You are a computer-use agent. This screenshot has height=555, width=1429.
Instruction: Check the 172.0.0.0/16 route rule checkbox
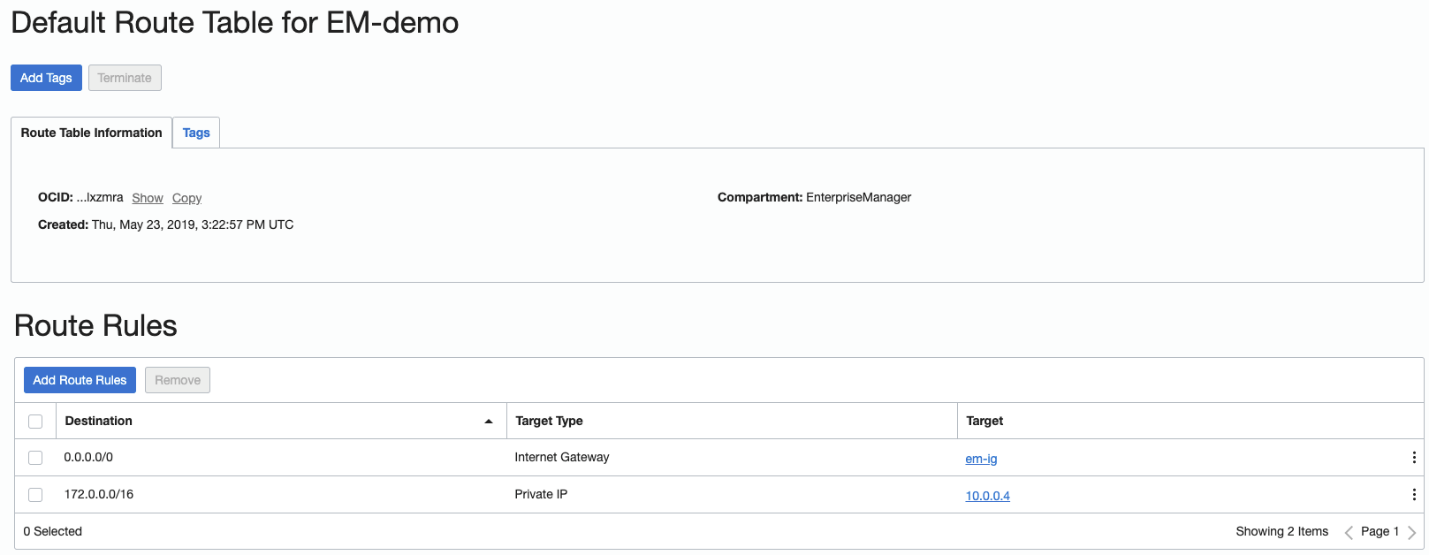click(x=36, y=495)
